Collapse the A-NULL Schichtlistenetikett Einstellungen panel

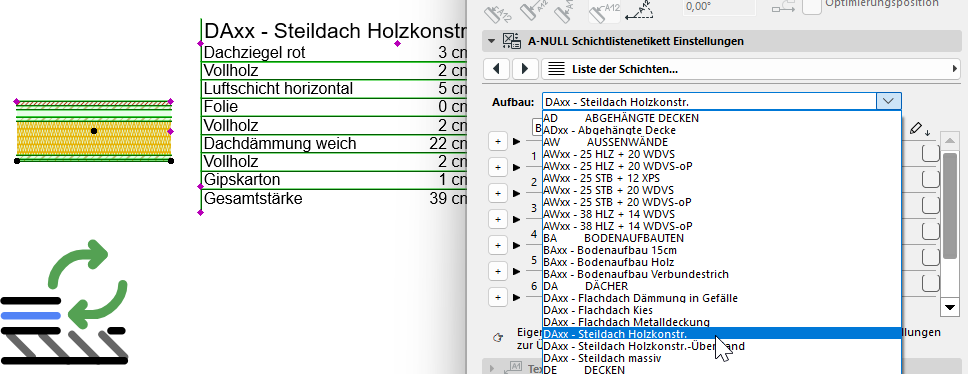491,41
